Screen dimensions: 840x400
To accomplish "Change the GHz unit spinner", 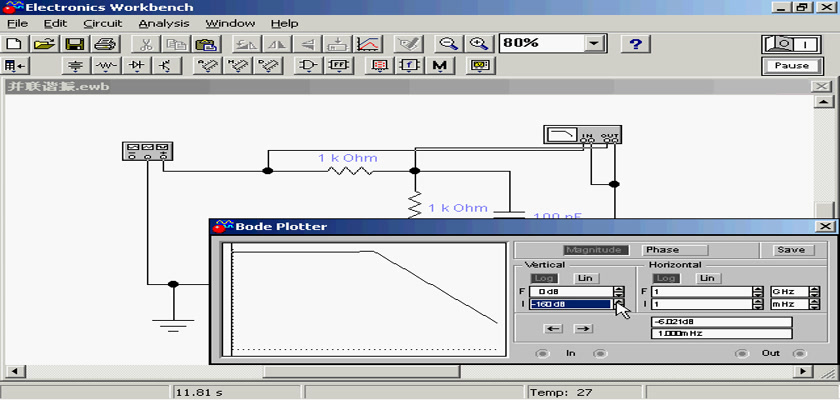I will click(x=815, y=292).
